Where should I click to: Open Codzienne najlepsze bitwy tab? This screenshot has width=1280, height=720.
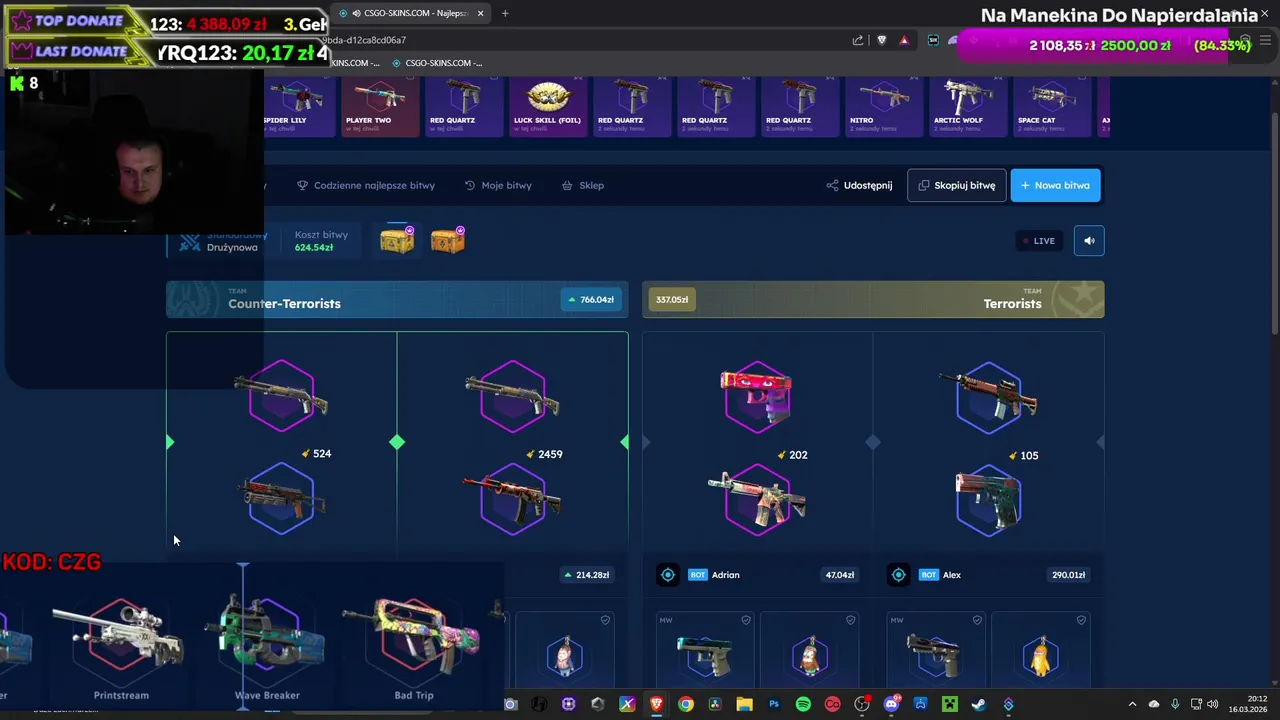tap(366, 185)
